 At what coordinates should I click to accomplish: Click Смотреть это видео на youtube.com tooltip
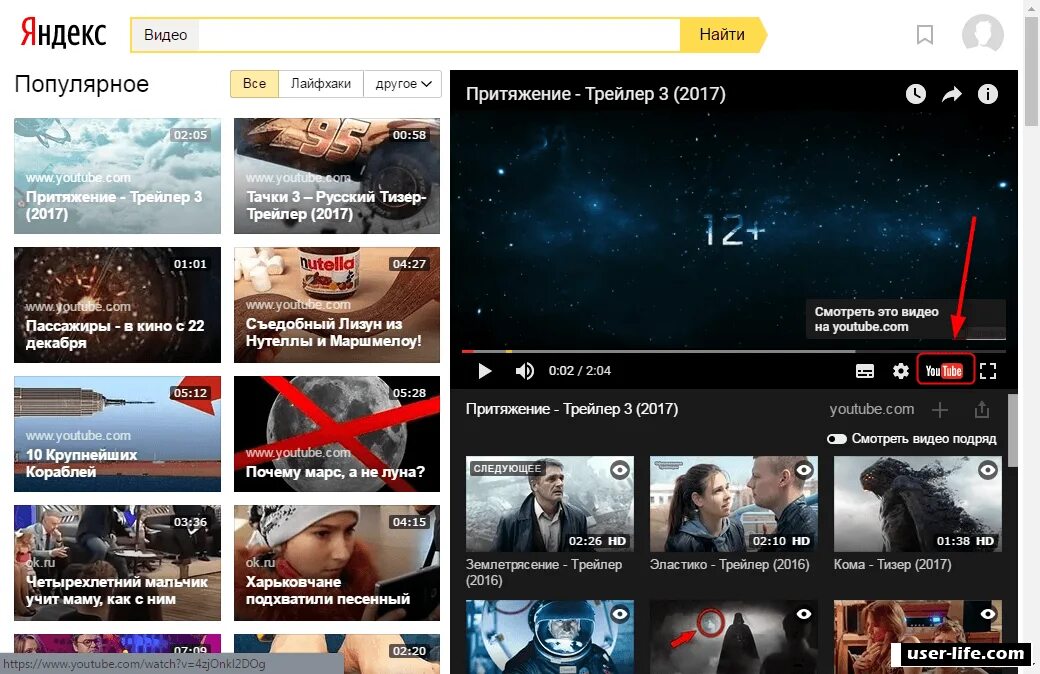[905, 319]
